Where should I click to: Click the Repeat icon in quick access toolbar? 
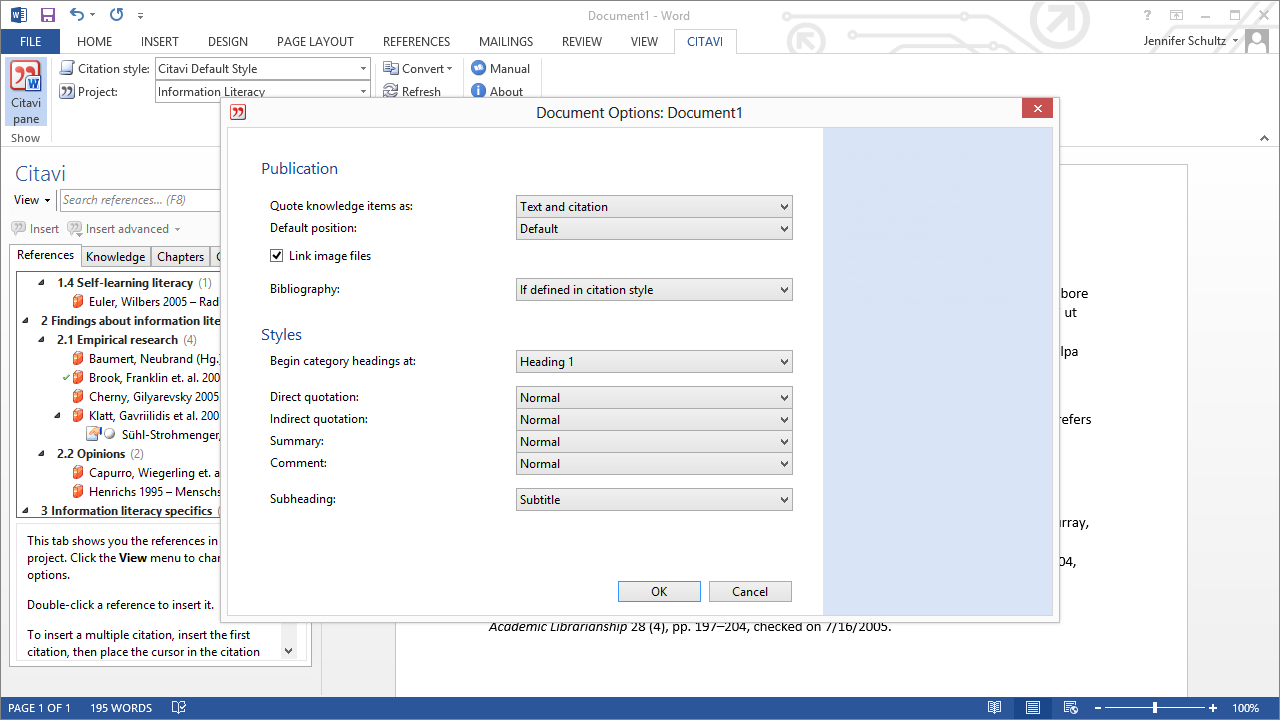117,15
